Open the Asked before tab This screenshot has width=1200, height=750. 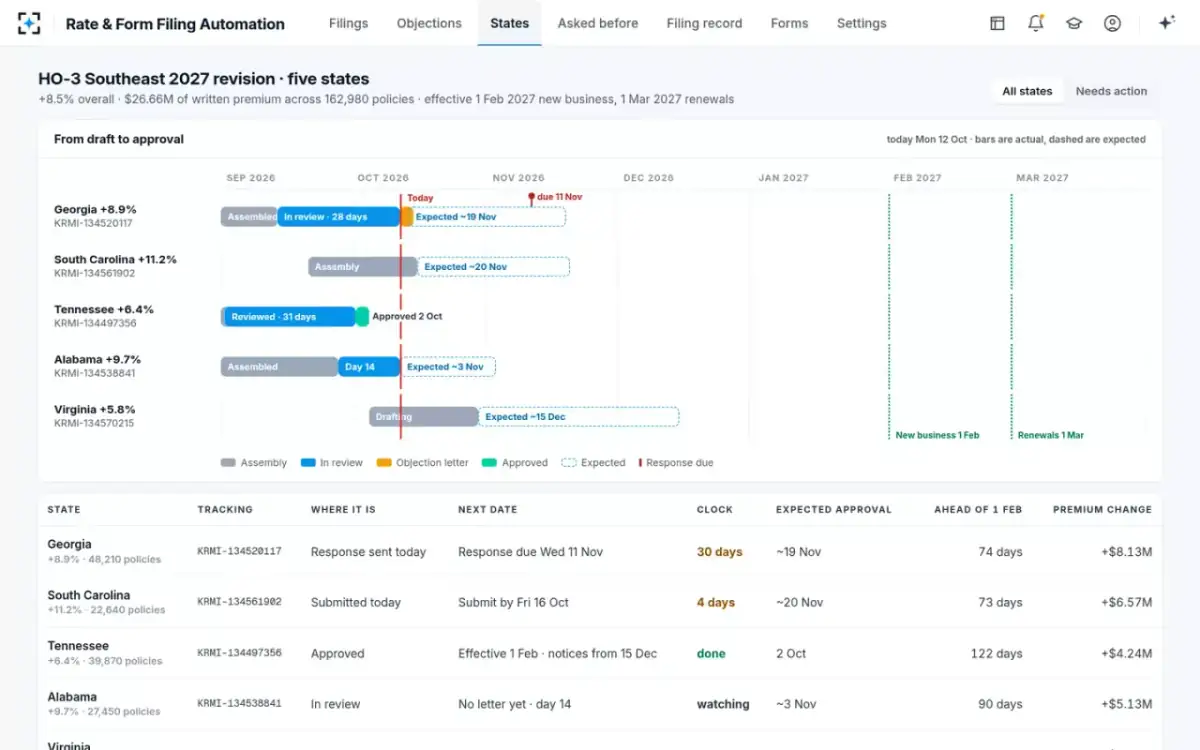pyautogui.click(x=598, y=23)
